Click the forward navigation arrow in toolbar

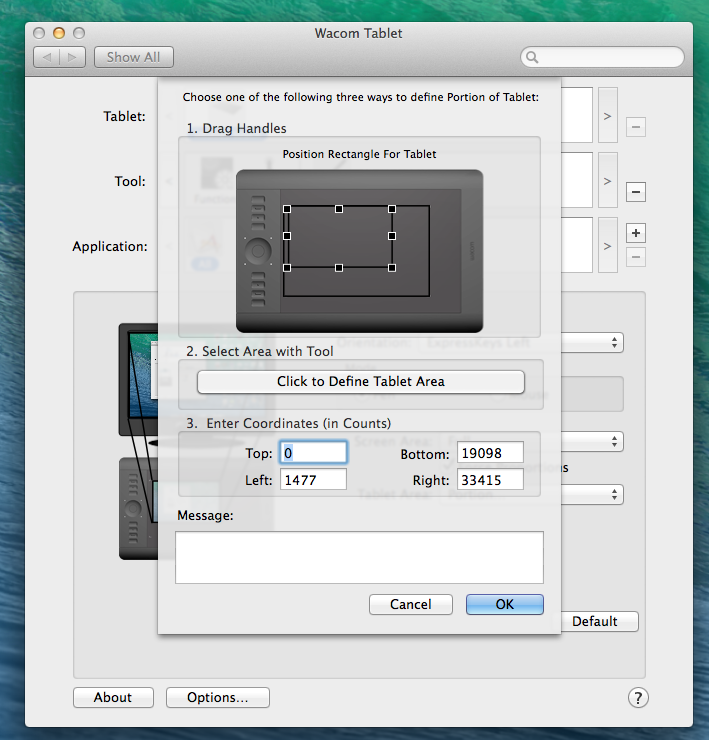click(x=72, y=57)
